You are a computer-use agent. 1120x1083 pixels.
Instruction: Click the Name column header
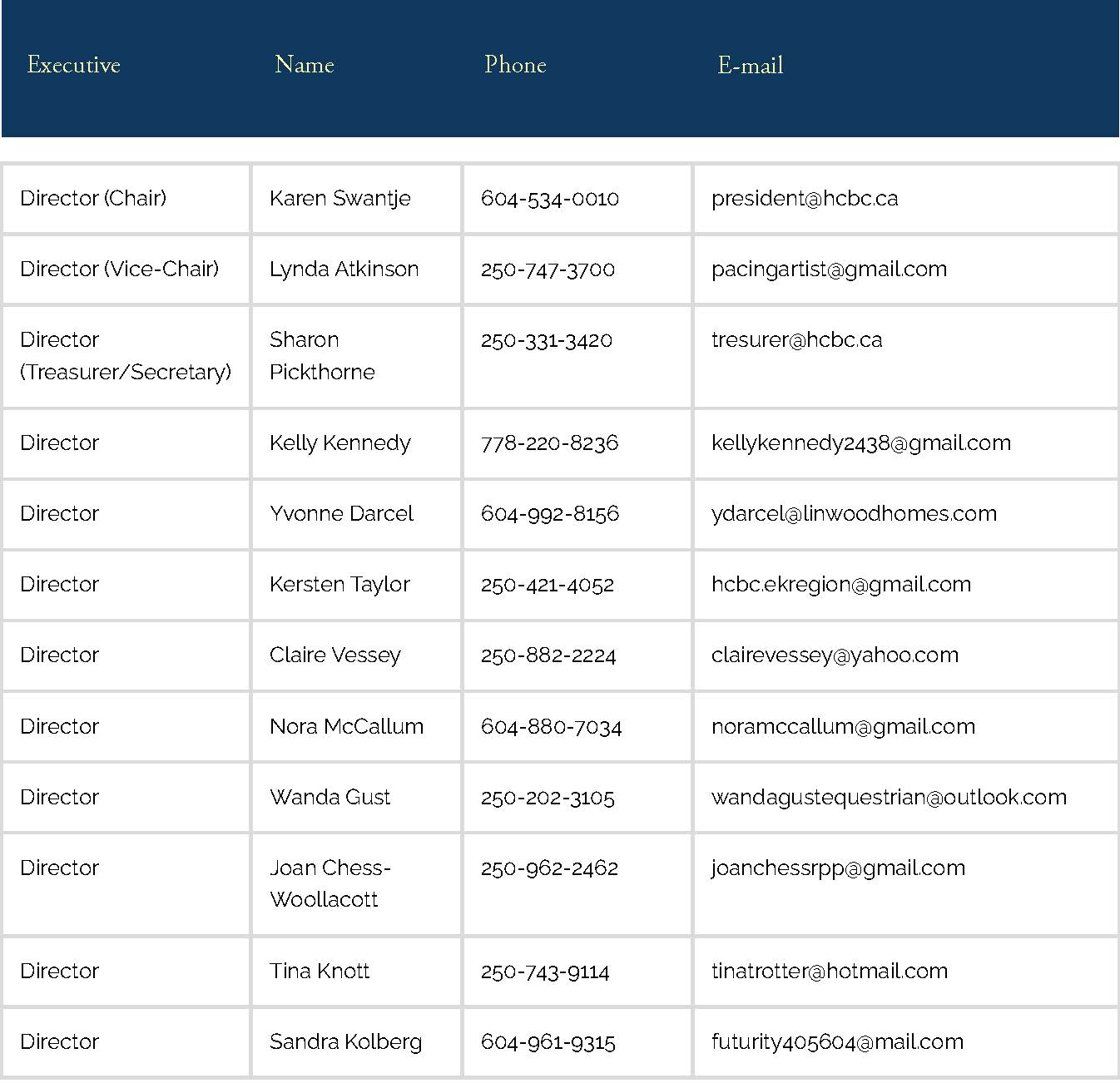[305, 65]
